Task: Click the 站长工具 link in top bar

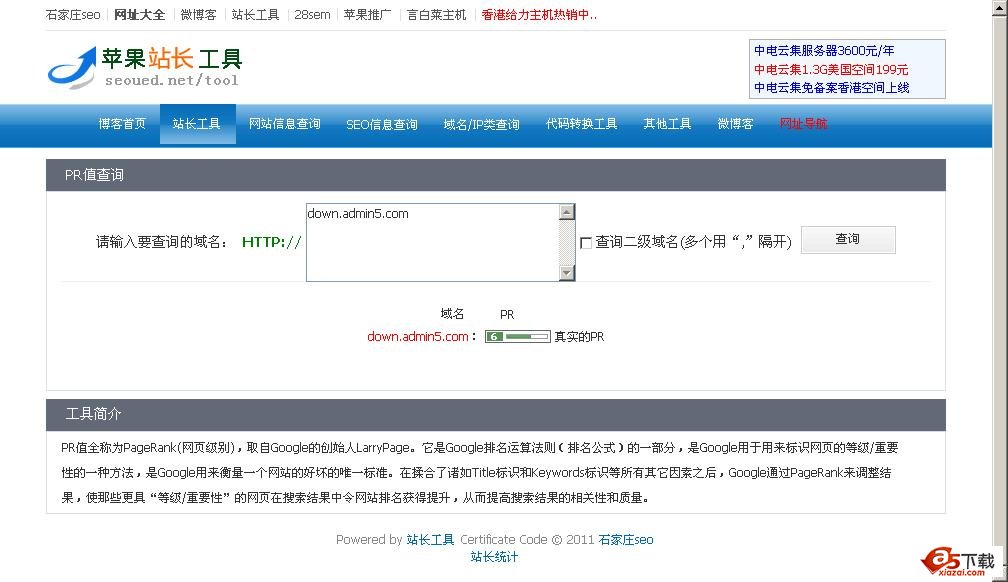Action: [x=255, y=15]
